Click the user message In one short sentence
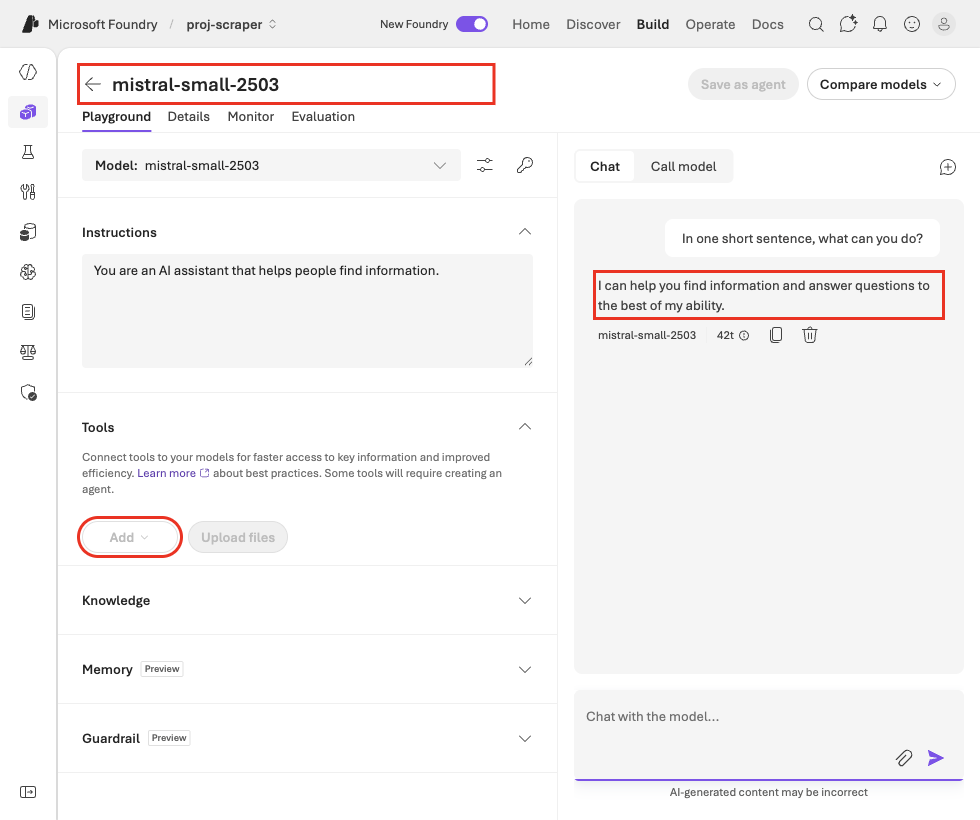The width and height of the screenshot is (980, 820). coord(802,238)
